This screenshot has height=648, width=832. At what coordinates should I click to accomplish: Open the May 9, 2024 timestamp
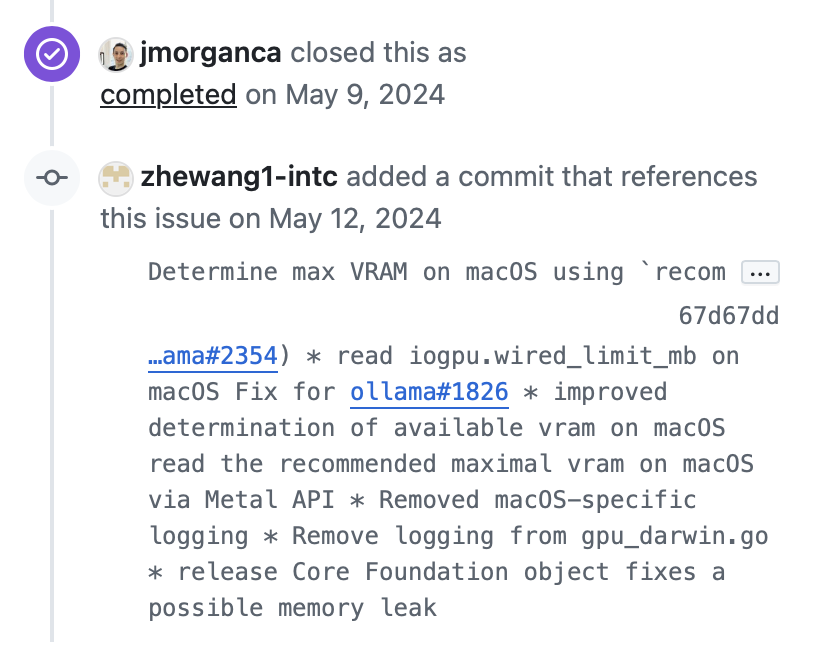coord(365,95)
